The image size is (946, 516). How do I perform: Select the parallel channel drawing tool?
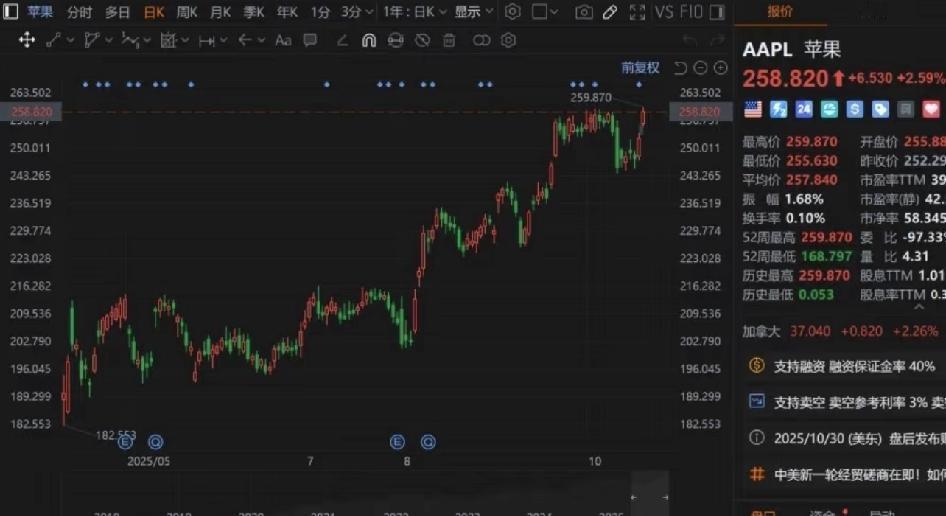coord(91,40)
